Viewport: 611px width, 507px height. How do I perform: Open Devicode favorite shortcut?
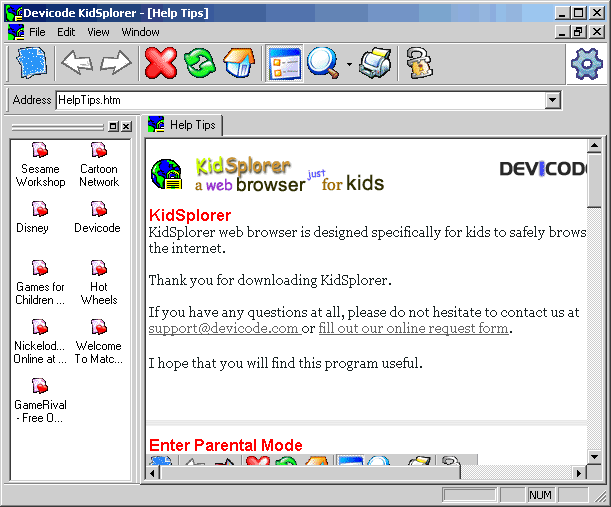97,218
